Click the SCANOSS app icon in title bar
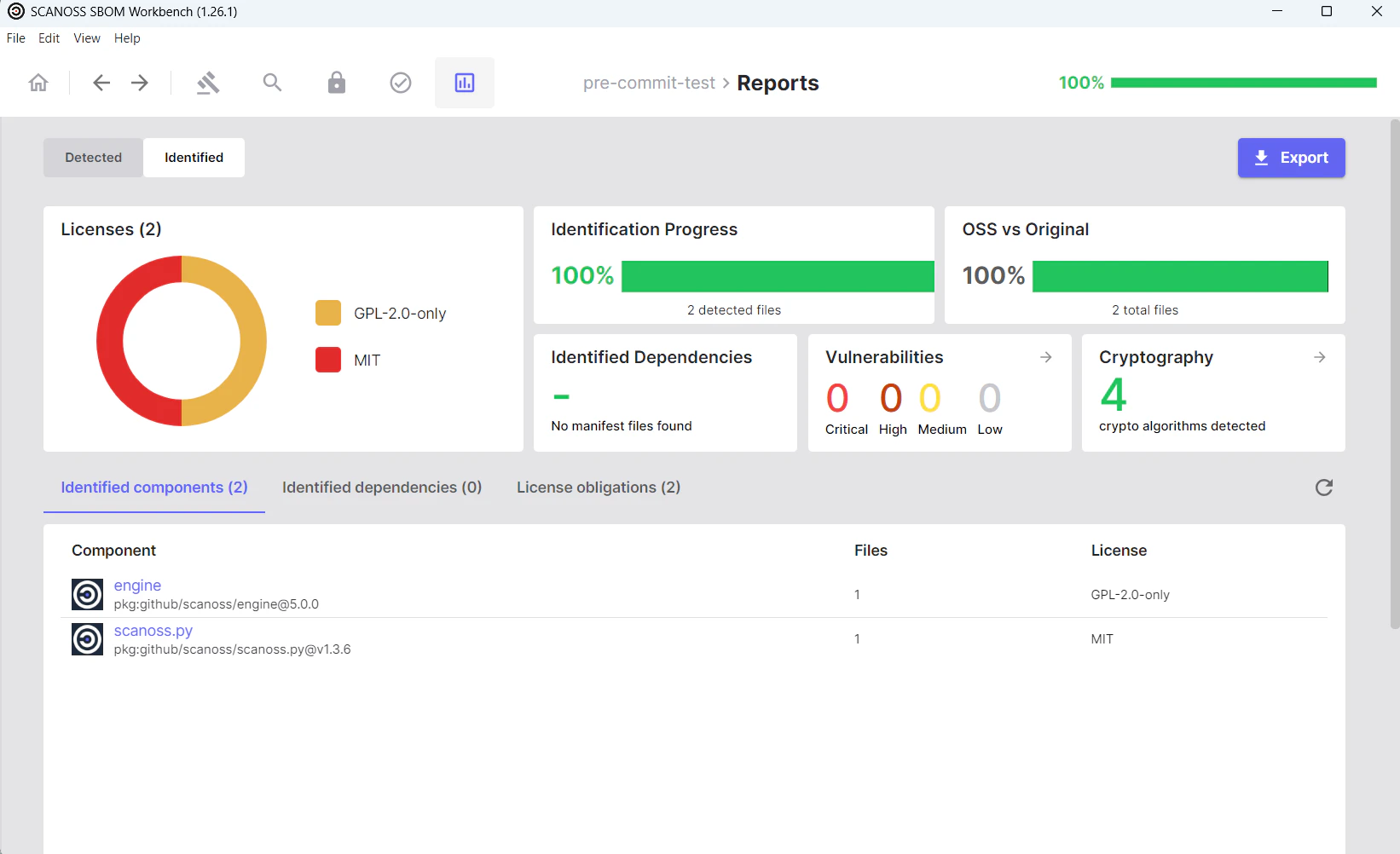Image resolution: width=1400 pixels, height=854 pixels. point(15,11)
